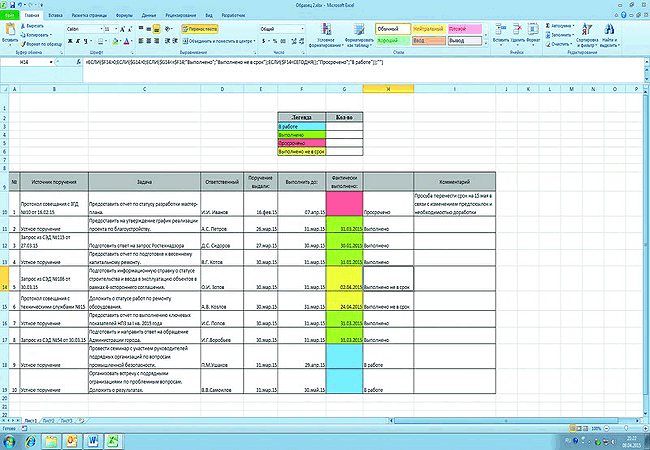This screenshot has width=650, height=450.
Task: Open the Calibri font name dropdown
Action: 101,29
